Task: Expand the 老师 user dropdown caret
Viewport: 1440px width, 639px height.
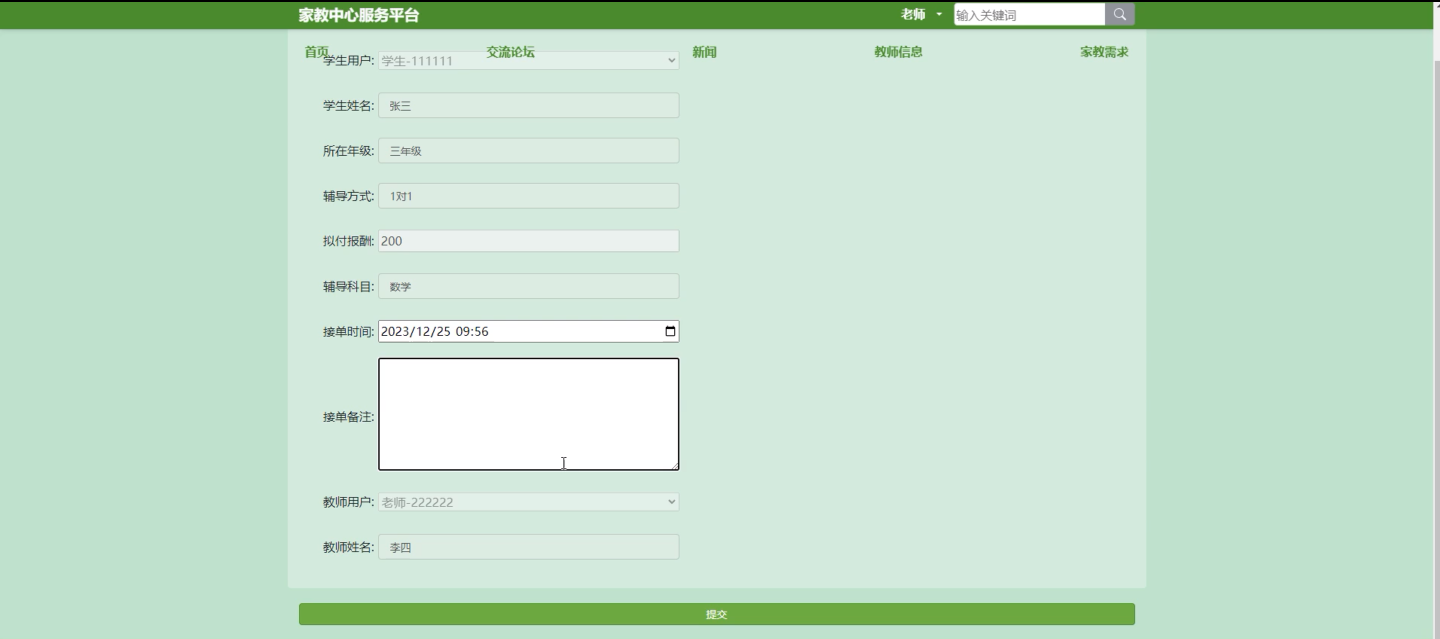Action: (939, 14)
